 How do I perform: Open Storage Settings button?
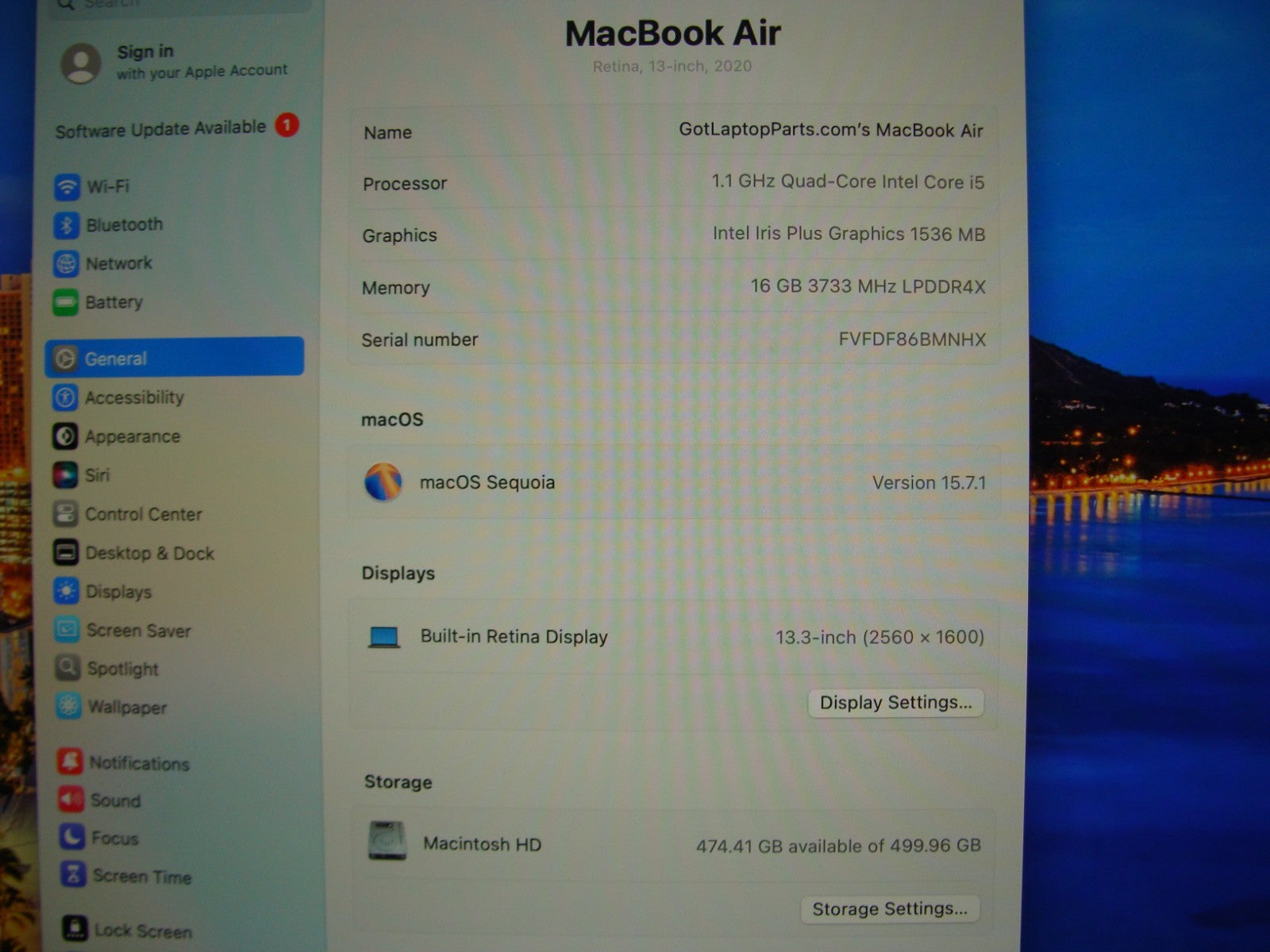[x=890, y=909]
